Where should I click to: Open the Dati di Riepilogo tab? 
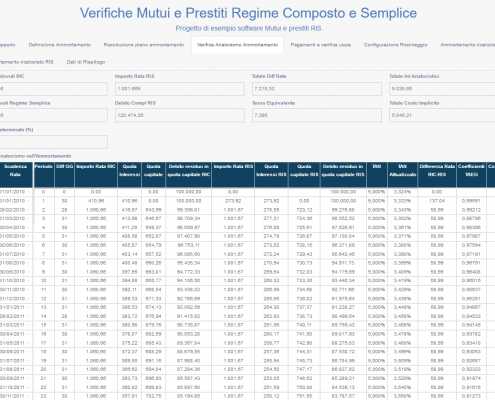point(86,62)
